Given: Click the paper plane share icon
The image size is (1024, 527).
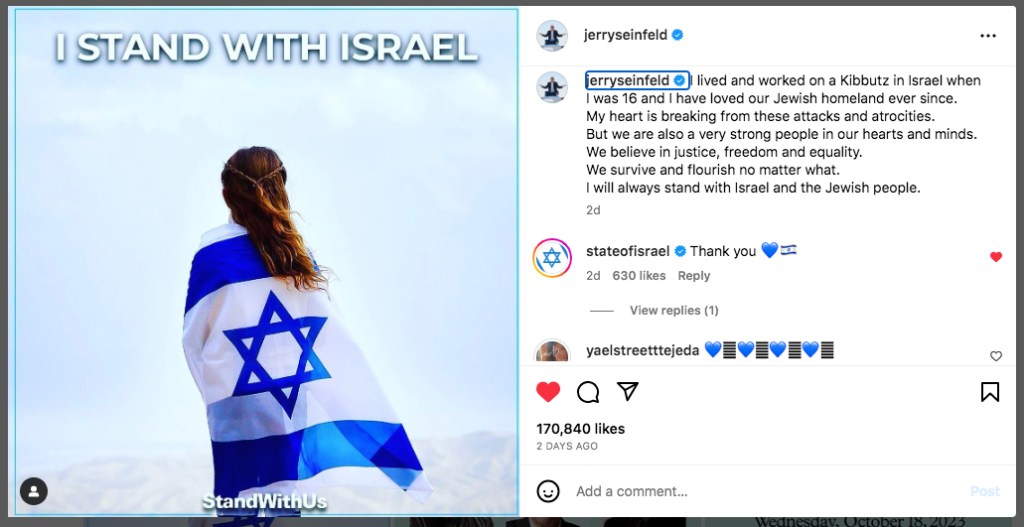Looking at the screenshot, I should pos(628,391).
